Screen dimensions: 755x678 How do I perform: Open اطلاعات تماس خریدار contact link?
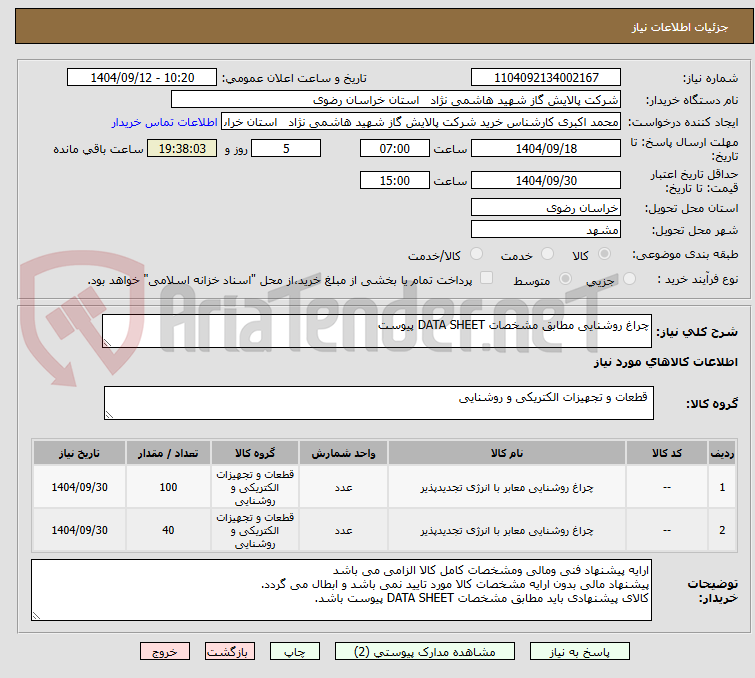[165, 122]
